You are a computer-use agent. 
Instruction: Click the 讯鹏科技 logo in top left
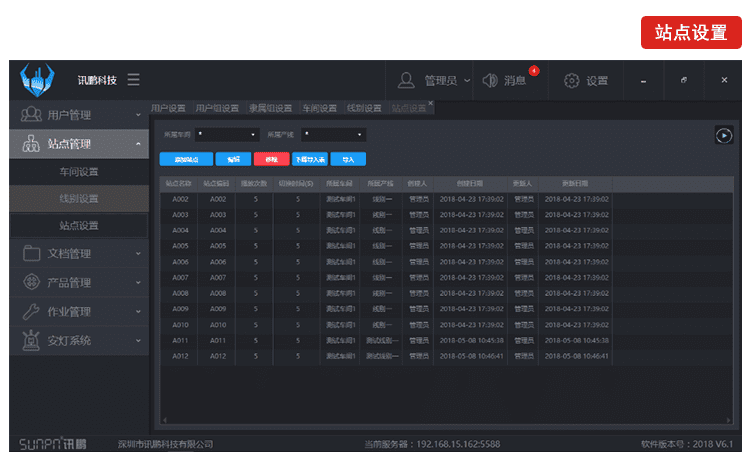38,79
